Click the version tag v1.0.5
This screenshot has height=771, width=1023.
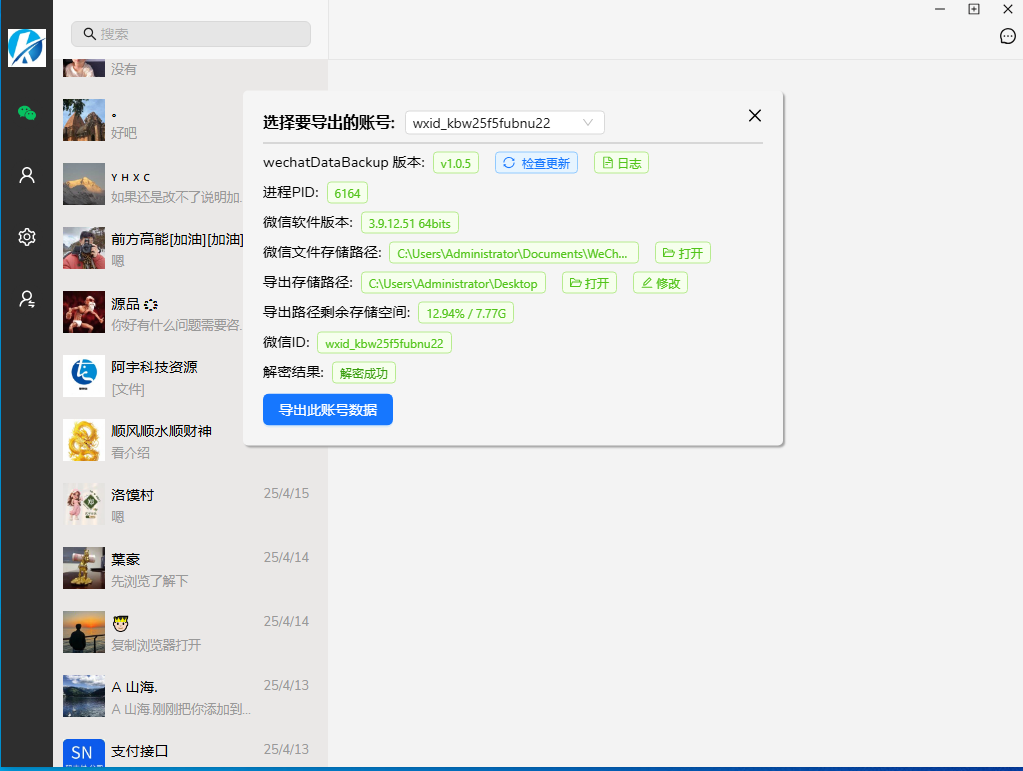point(455,163)
